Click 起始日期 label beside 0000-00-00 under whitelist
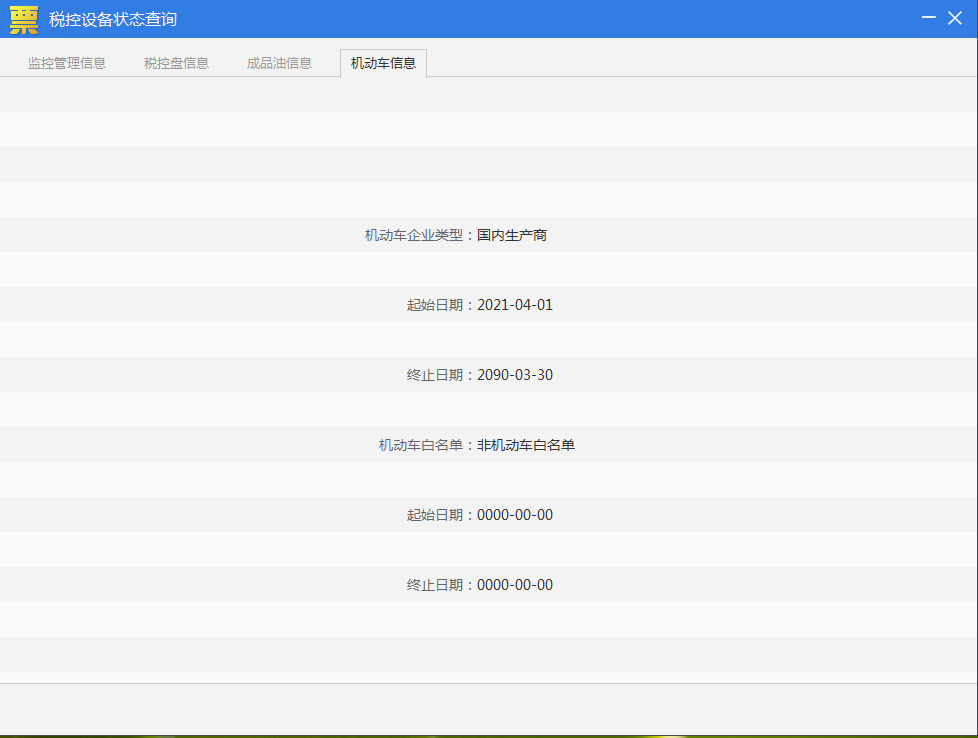Image resolution: width=978 pixels, height=738 pixels. coord(435,515)
